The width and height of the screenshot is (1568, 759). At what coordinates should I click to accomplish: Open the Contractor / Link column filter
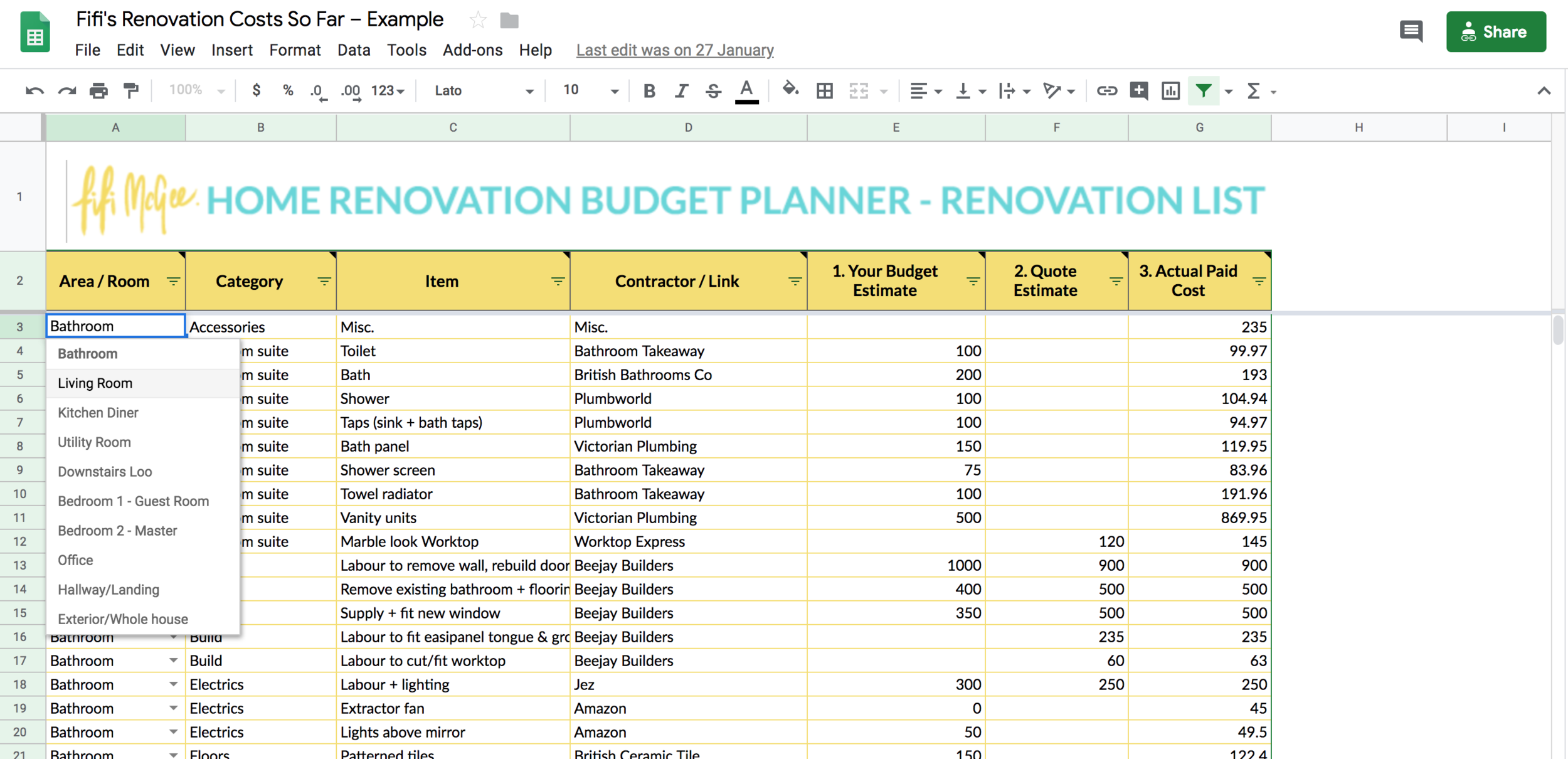[x=795, y=281]
